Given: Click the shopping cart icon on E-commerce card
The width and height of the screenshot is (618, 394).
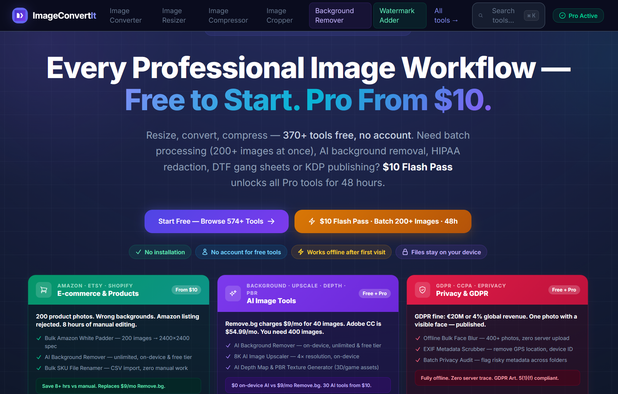Looking at the screenshot, I should 44,290.
